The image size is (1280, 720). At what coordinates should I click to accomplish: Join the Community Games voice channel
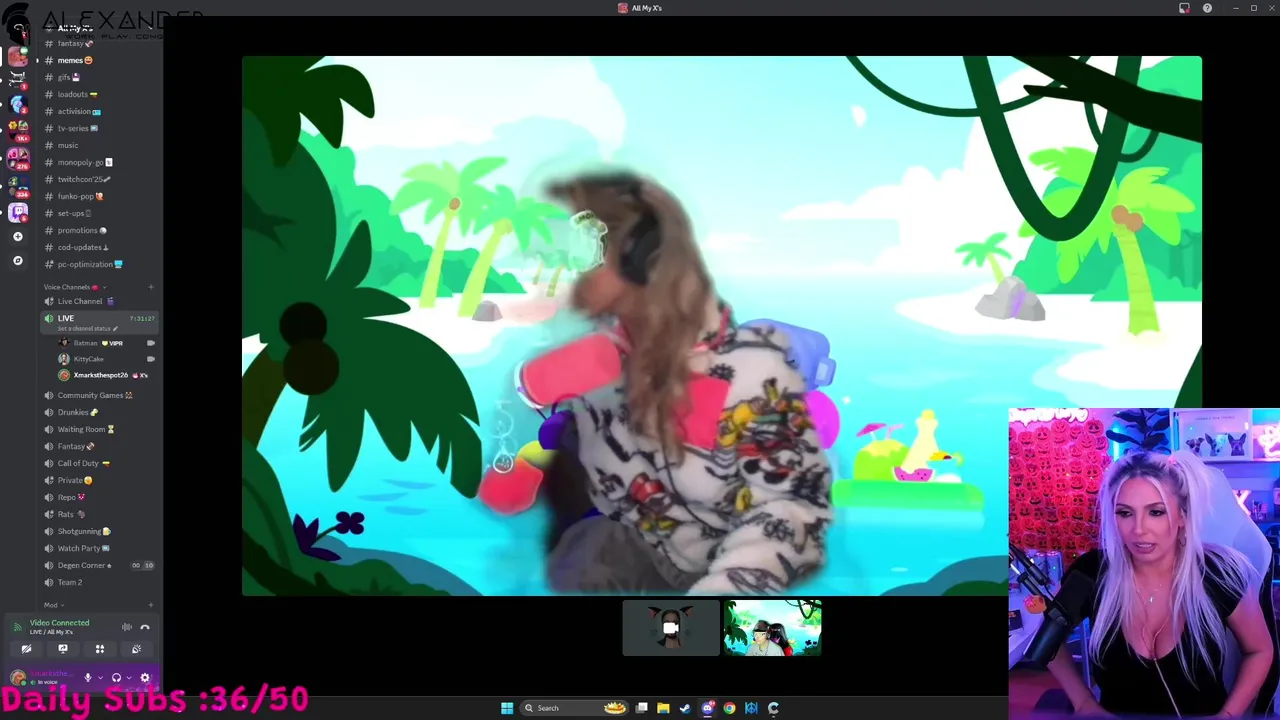click(x=98, y=395)
